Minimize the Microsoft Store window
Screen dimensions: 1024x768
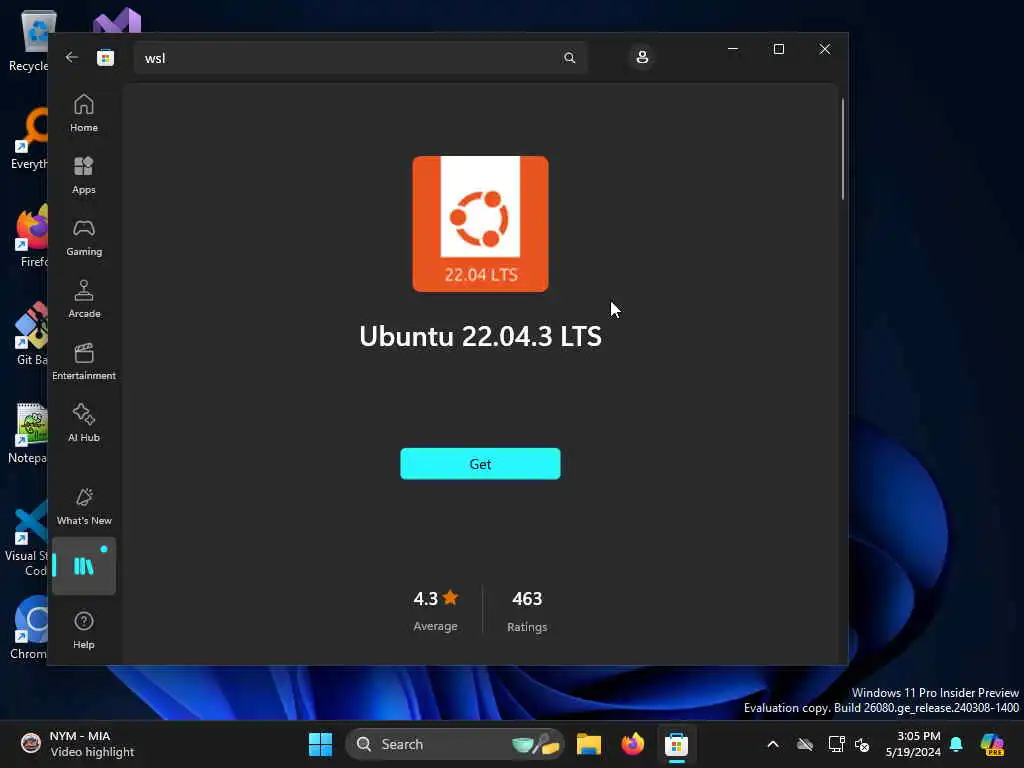733,49
